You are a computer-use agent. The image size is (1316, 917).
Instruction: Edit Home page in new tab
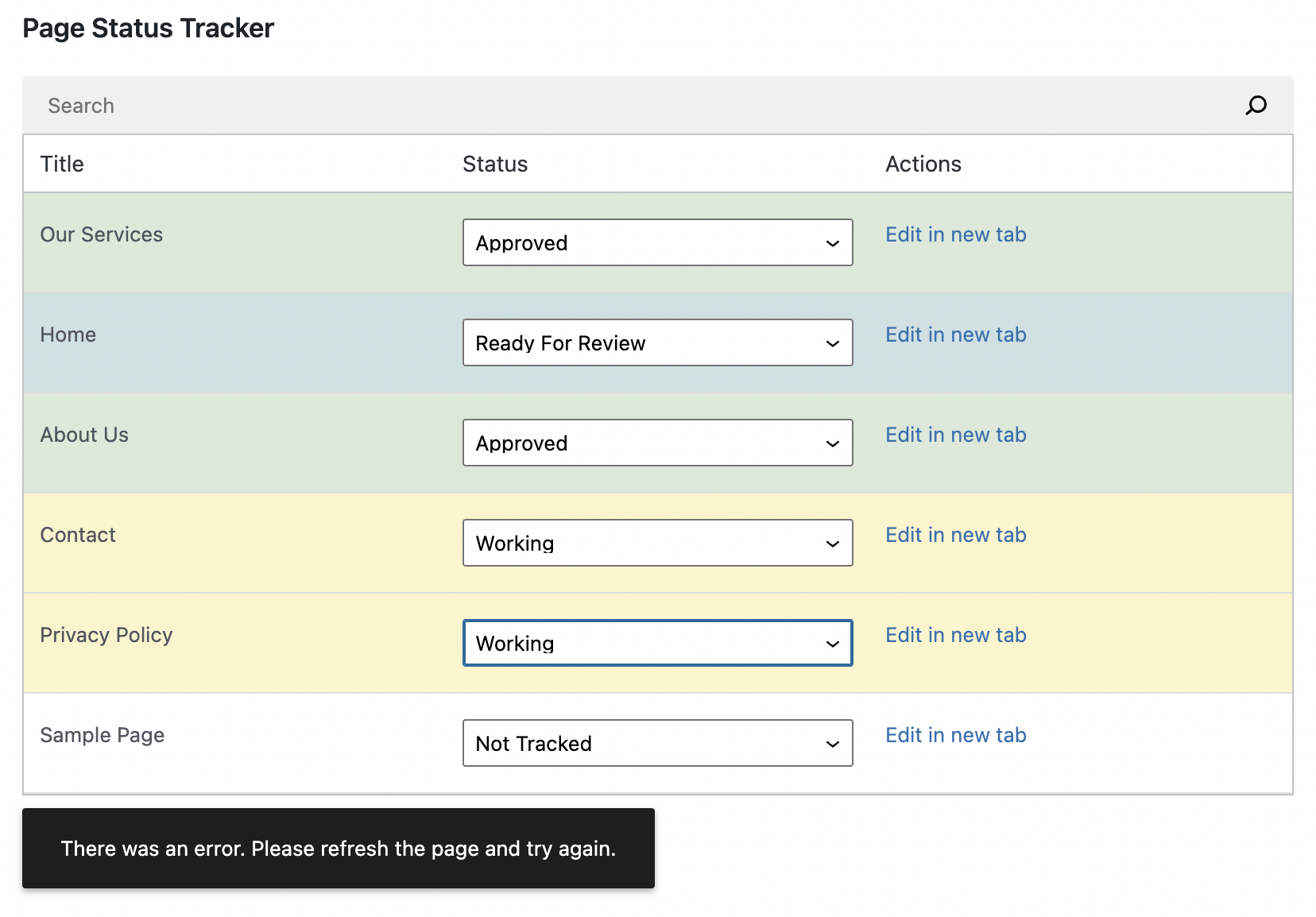[955, 335]
